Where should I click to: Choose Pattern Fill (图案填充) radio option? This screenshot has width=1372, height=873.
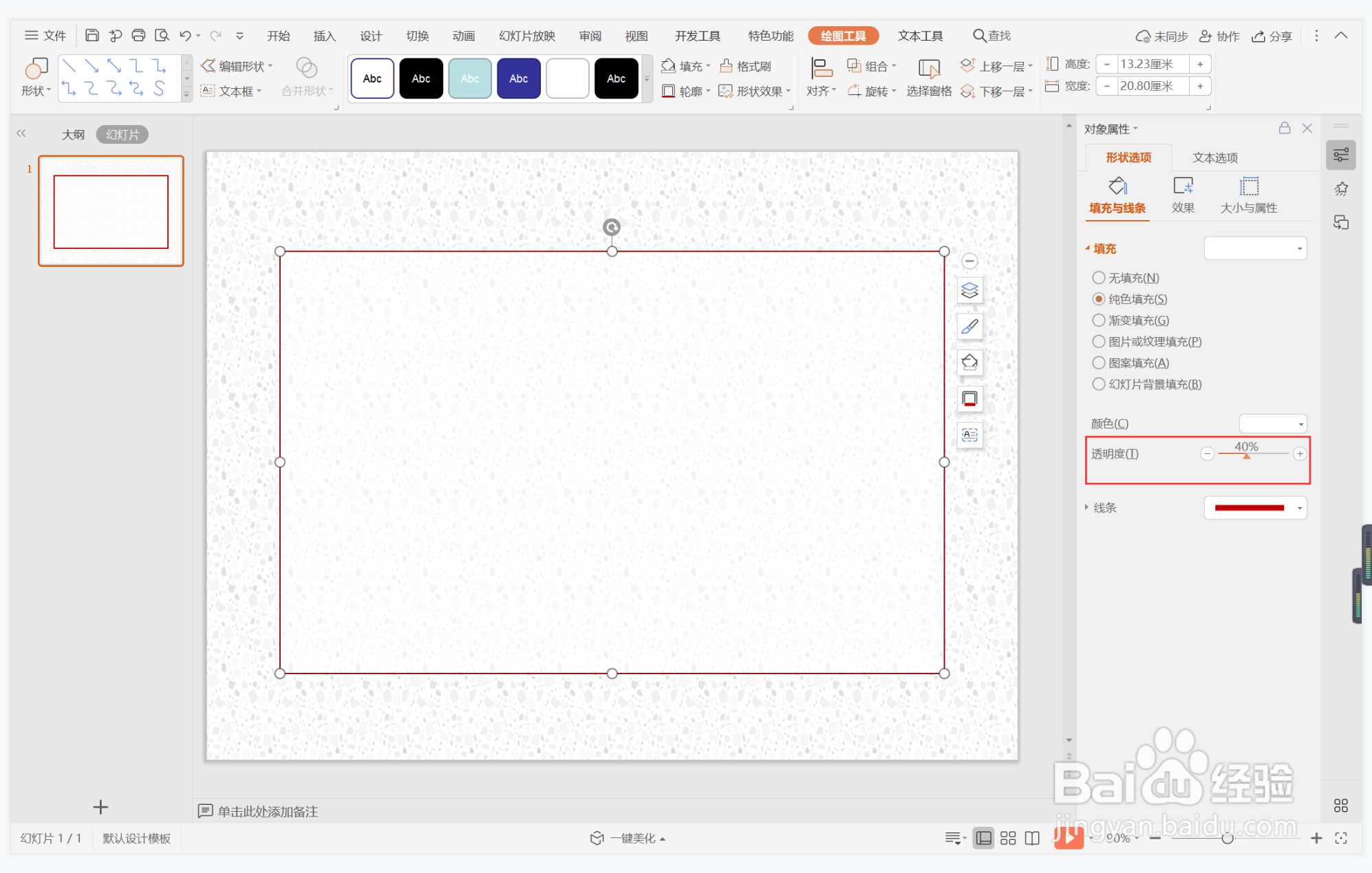tap(1099, 363)
